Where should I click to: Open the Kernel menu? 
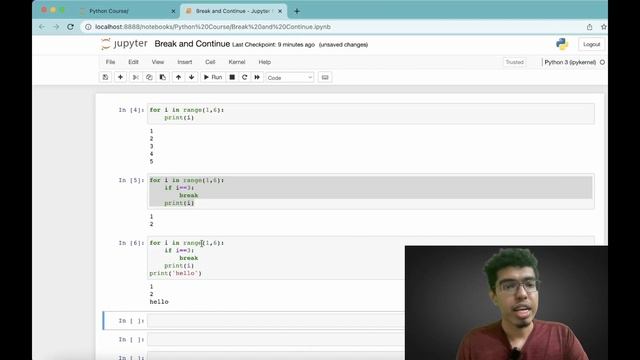coord(237,62)
